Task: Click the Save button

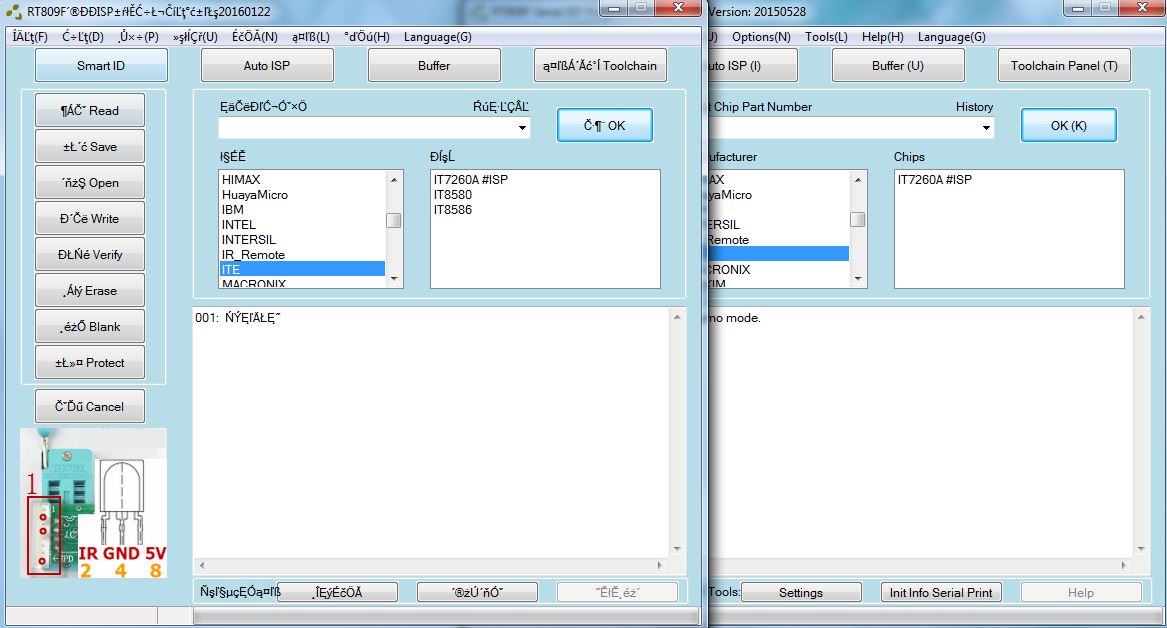Action: (90, 147)
